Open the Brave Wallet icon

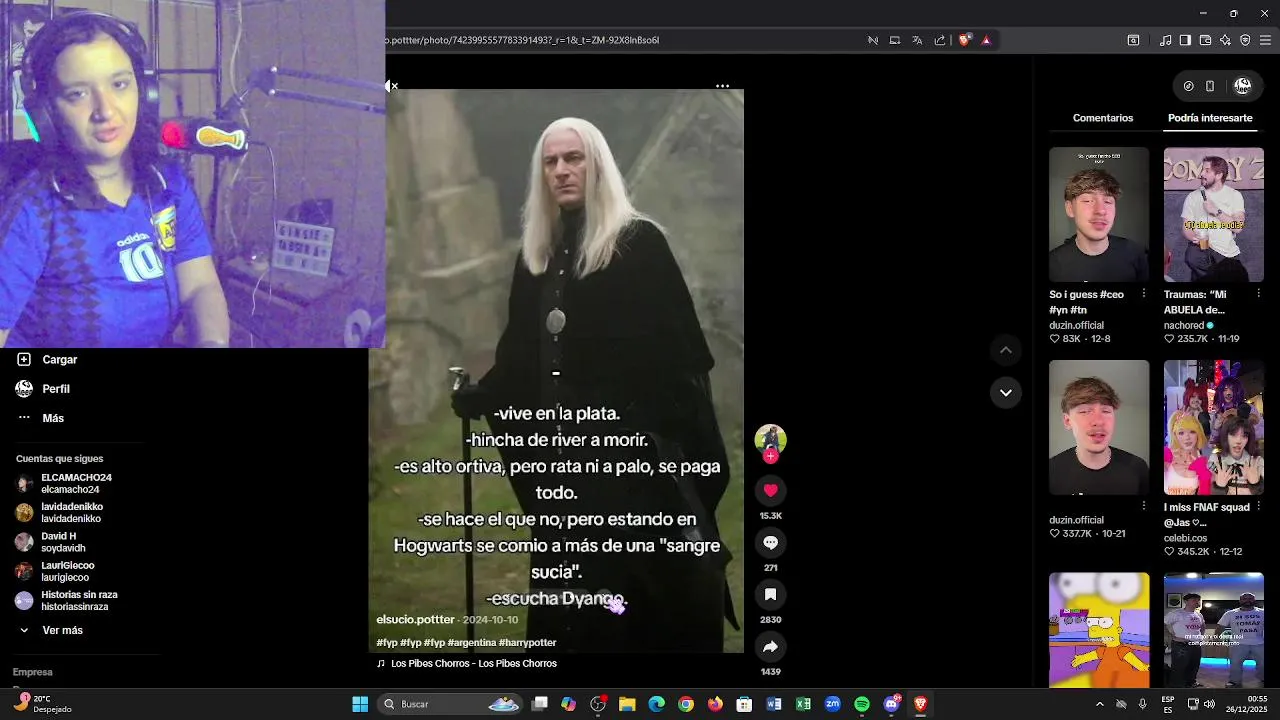pyautogui.click(x=1205, y=40)
